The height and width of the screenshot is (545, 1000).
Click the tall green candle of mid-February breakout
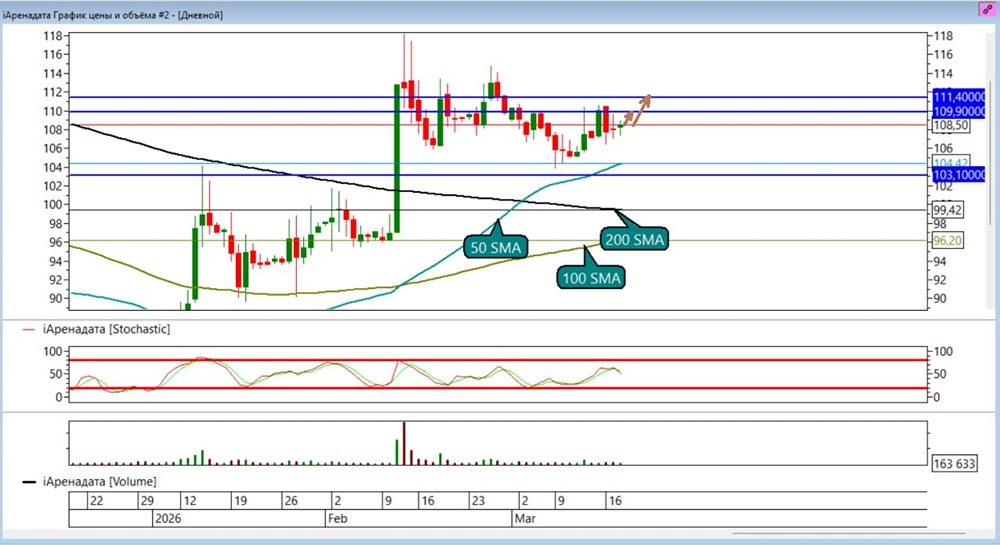tap(397, 158)
